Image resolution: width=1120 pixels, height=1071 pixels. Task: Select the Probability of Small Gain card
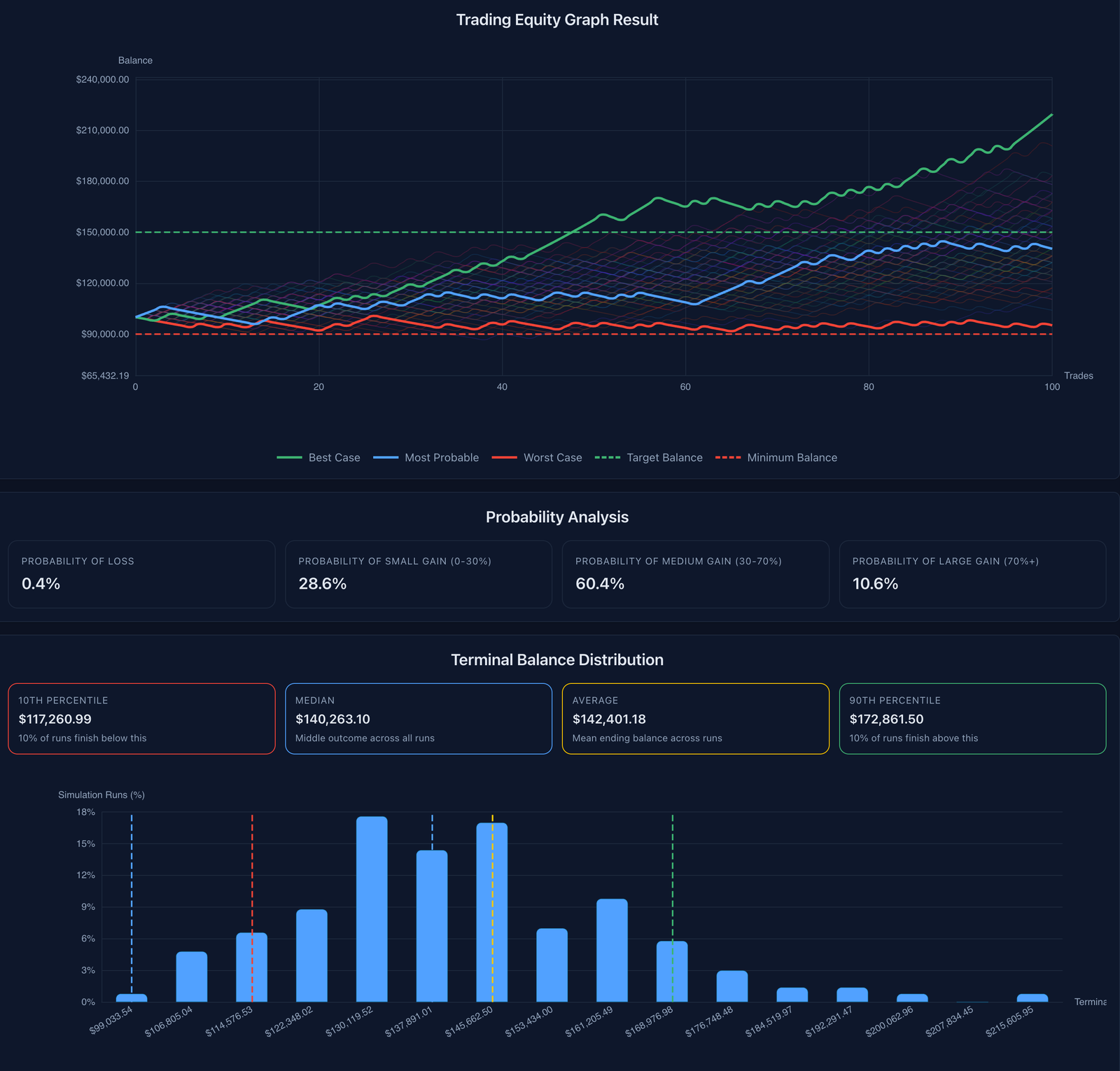pyautogui.click(x=419, y=574)
